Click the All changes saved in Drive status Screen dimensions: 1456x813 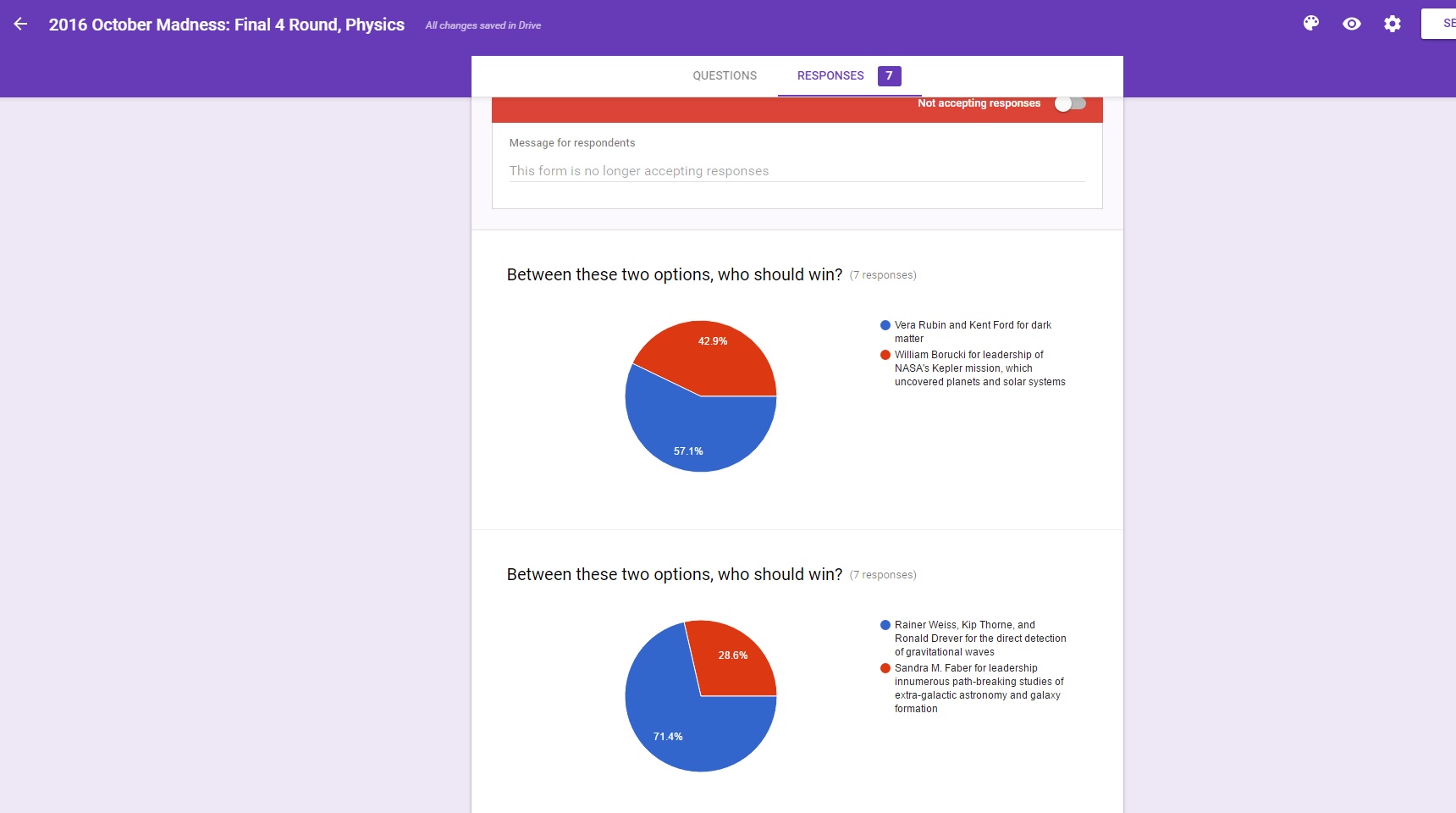pyautogui.click(x=483, y=25)
